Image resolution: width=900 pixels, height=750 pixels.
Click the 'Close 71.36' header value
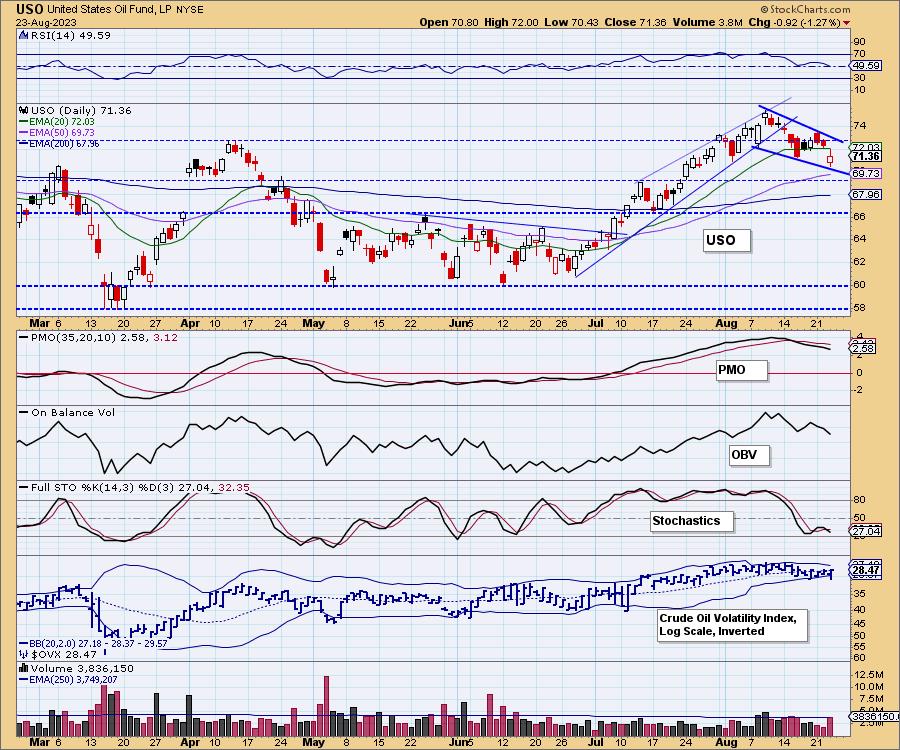tap(635, 22)
